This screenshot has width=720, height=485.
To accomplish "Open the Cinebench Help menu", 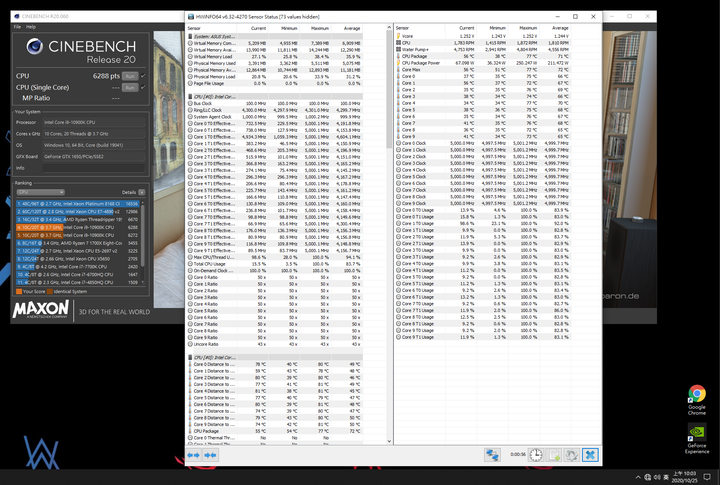I will click(x=31, y=27).
